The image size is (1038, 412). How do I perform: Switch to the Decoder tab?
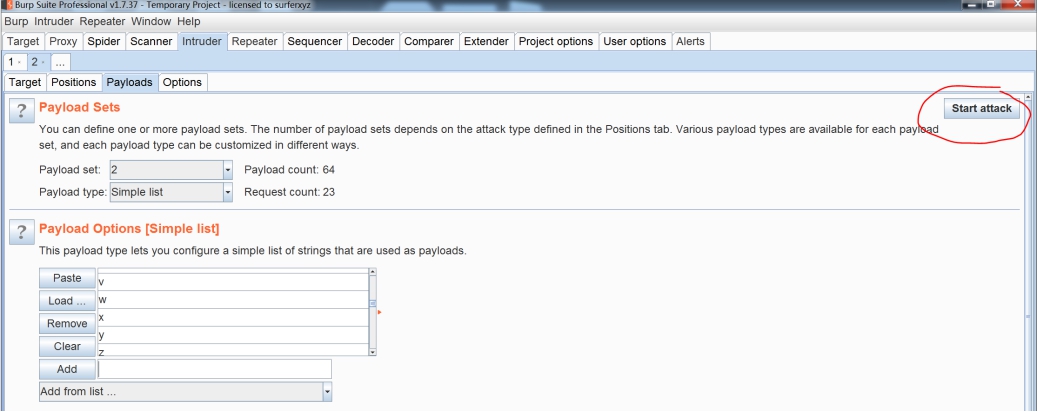point(373,41)
